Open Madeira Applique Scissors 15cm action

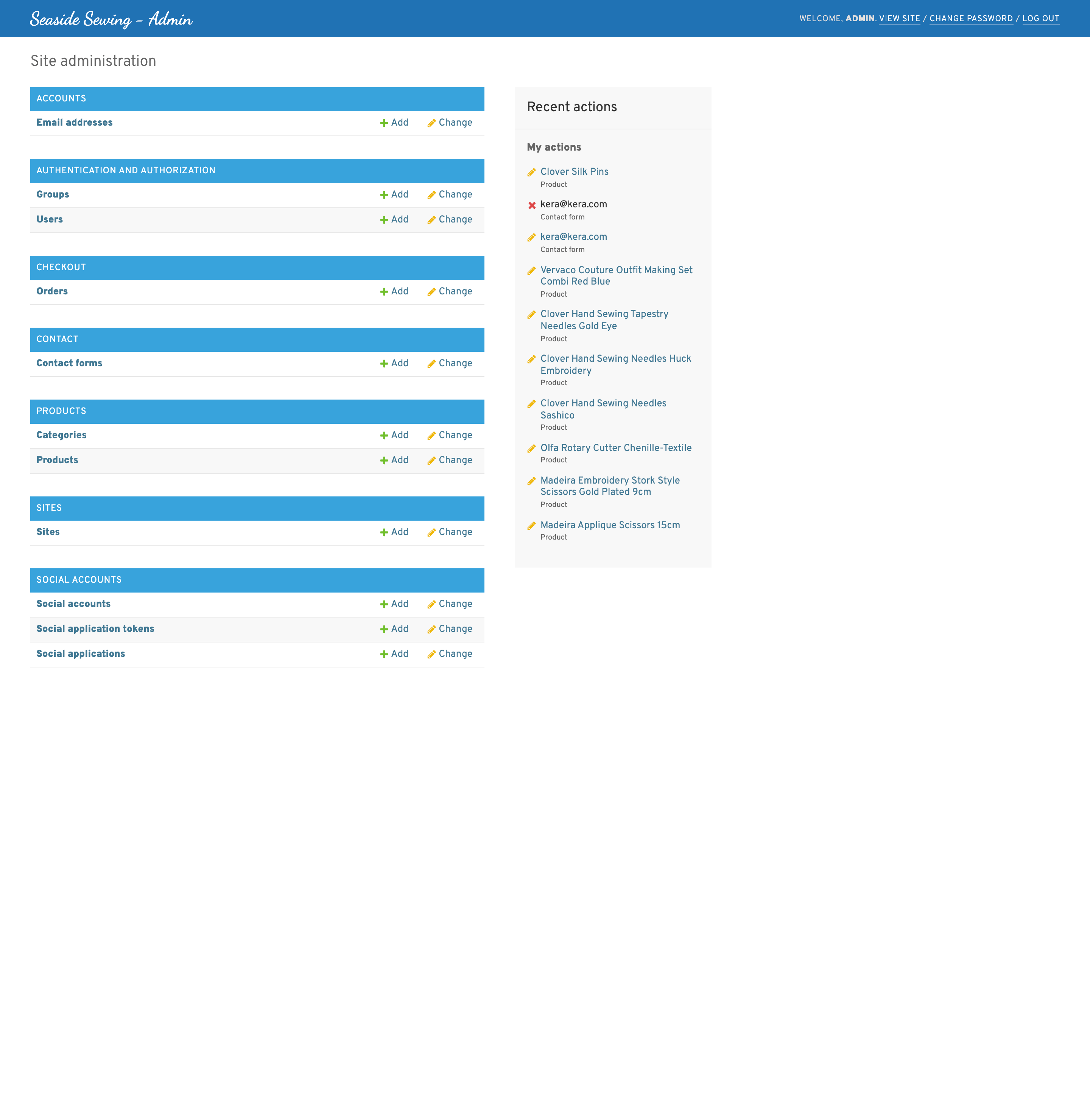coord(610,525)
